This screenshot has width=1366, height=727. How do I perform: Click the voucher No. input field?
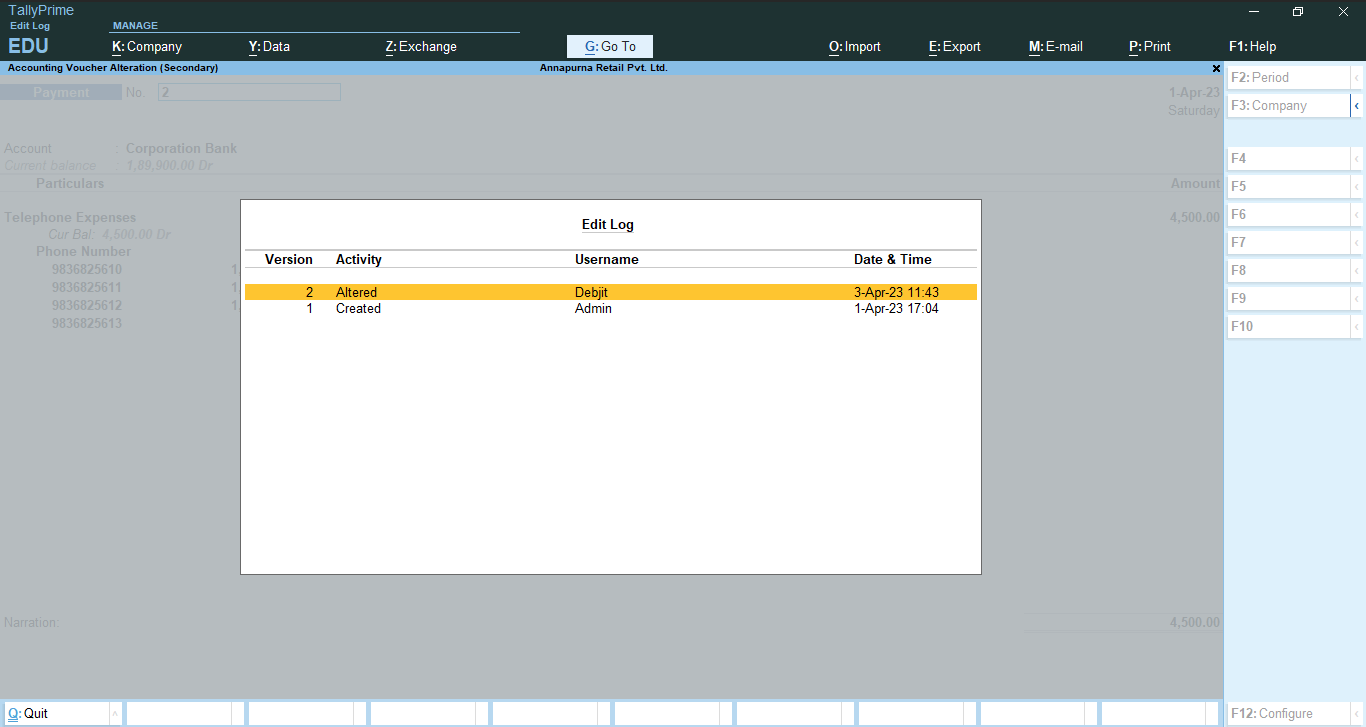[x=249, y=92]
